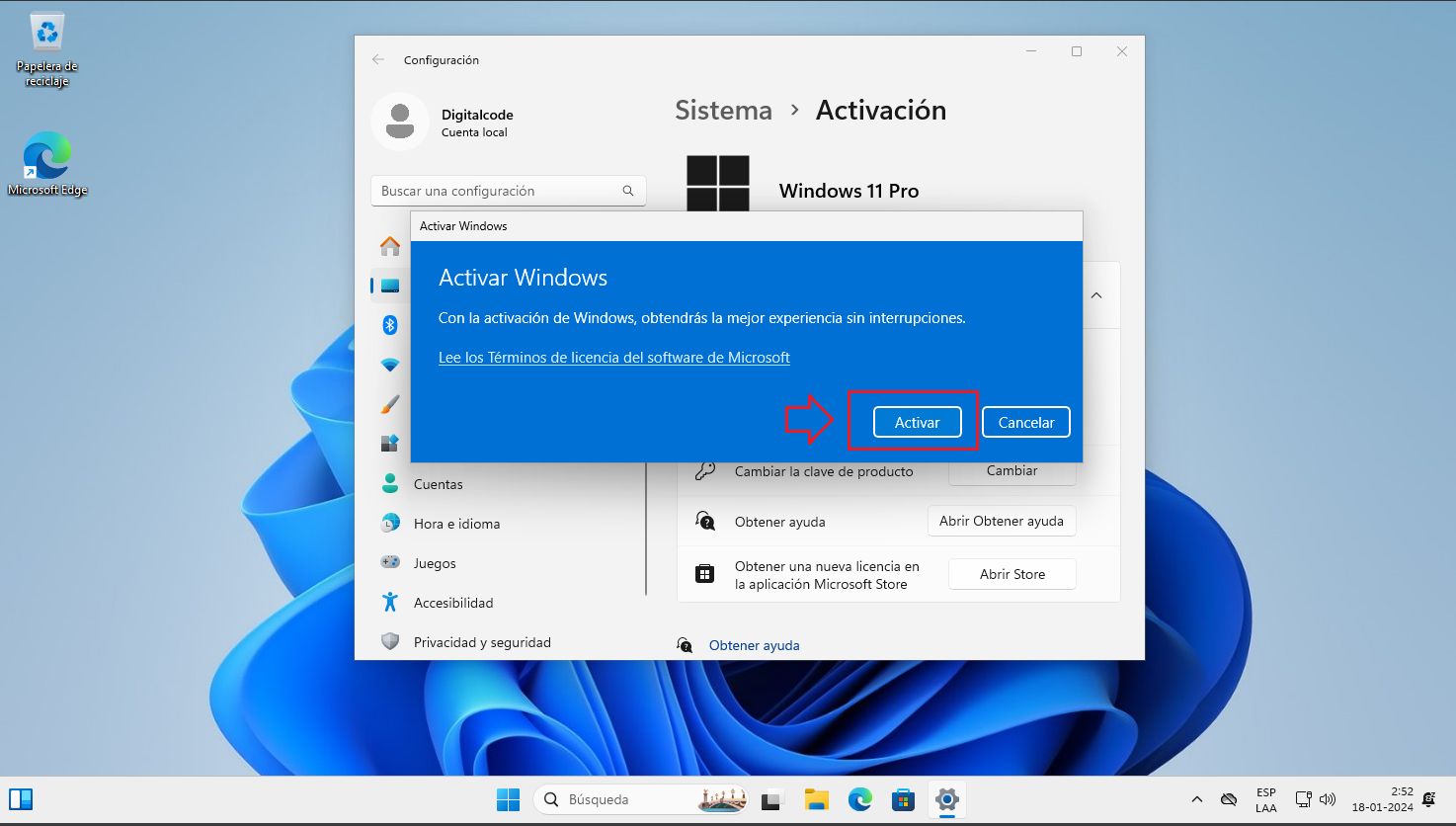Image resolution: width=1456 pixels, height=826 pixels.
Task: Click the OneDrive cloud tray icon
Action: point(1229,799)
